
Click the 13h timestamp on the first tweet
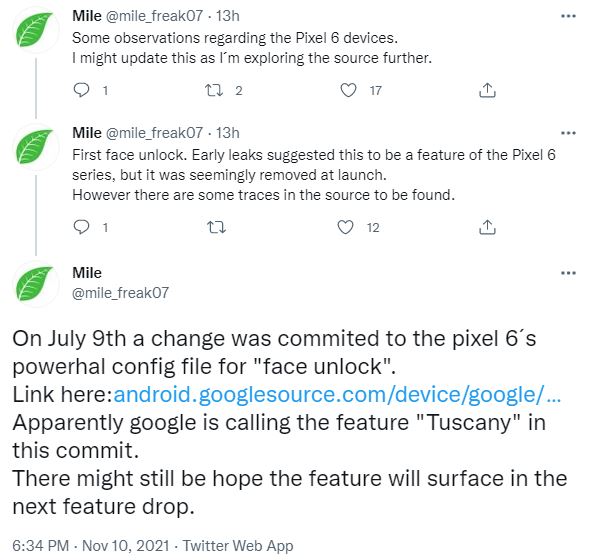(x=228, y=16)
